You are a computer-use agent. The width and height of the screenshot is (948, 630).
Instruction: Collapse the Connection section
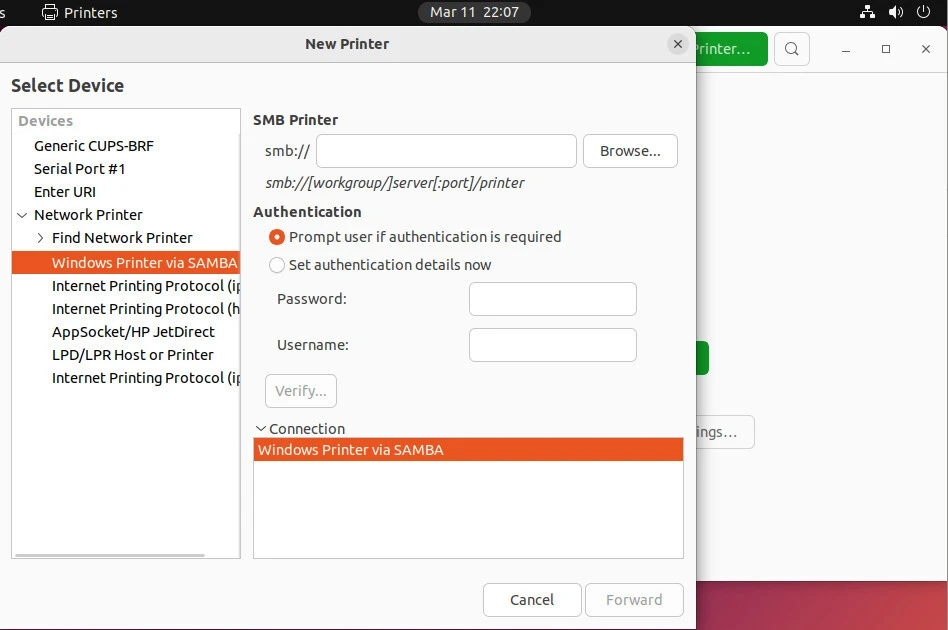coord(261,429)
